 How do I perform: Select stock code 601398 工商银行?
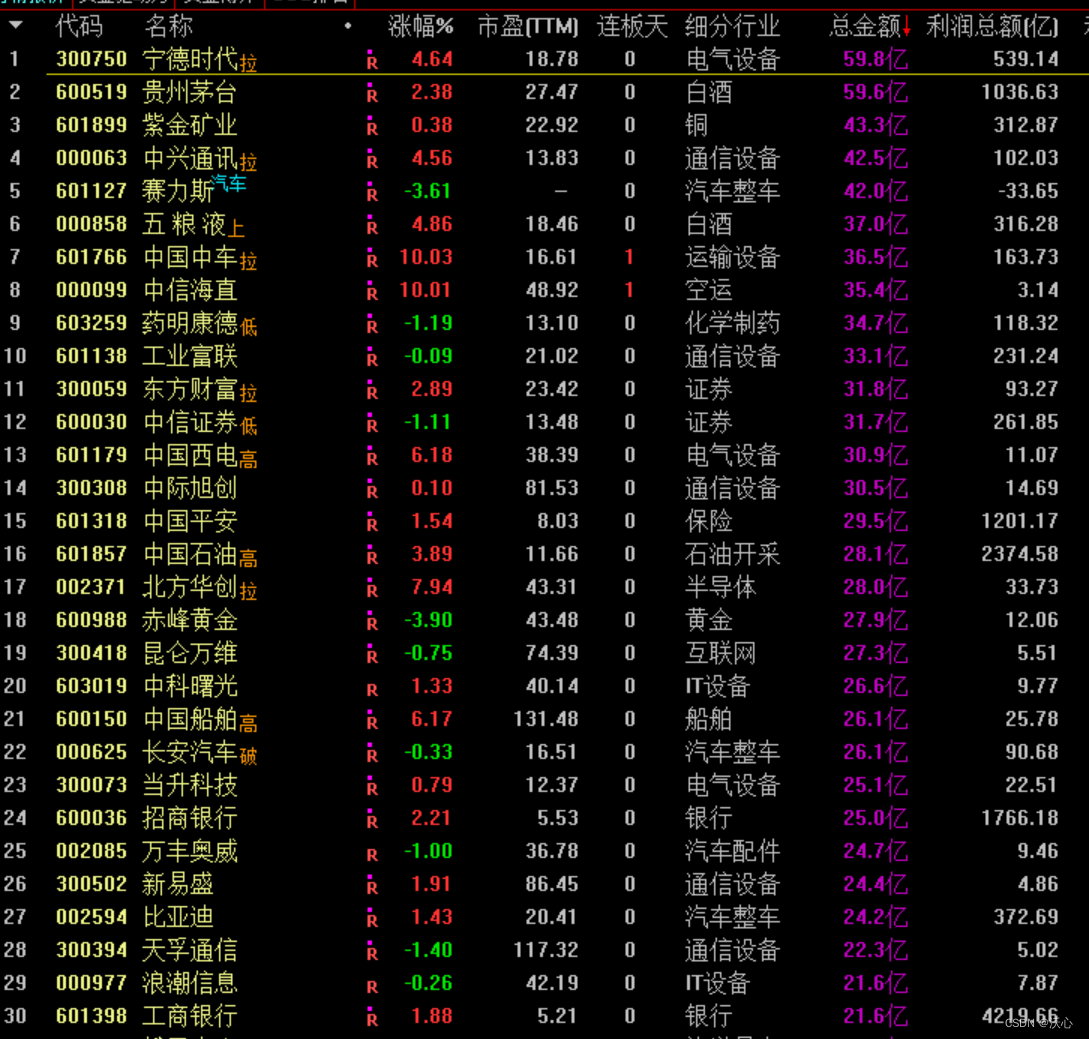tap(92, 1016)
